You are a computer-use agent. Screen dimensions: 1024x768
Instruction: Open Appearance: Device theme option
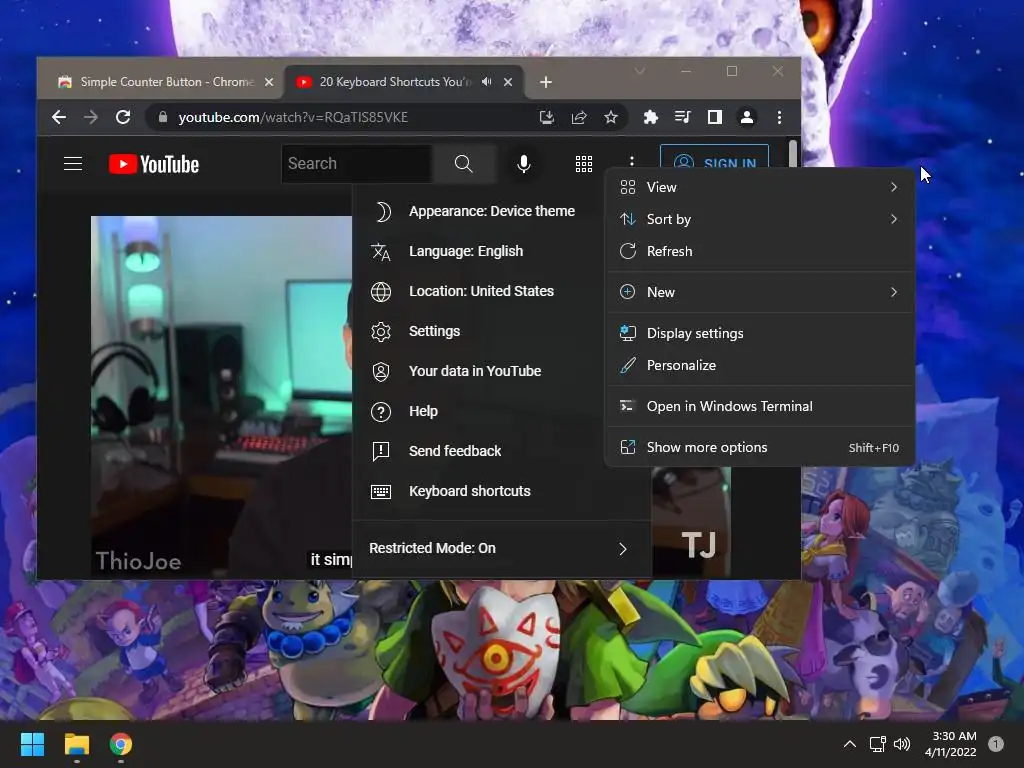478,212
